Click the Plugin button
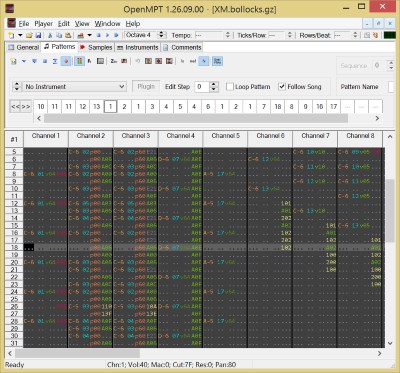Screen dimensions: 400x373 coord(146,87)
